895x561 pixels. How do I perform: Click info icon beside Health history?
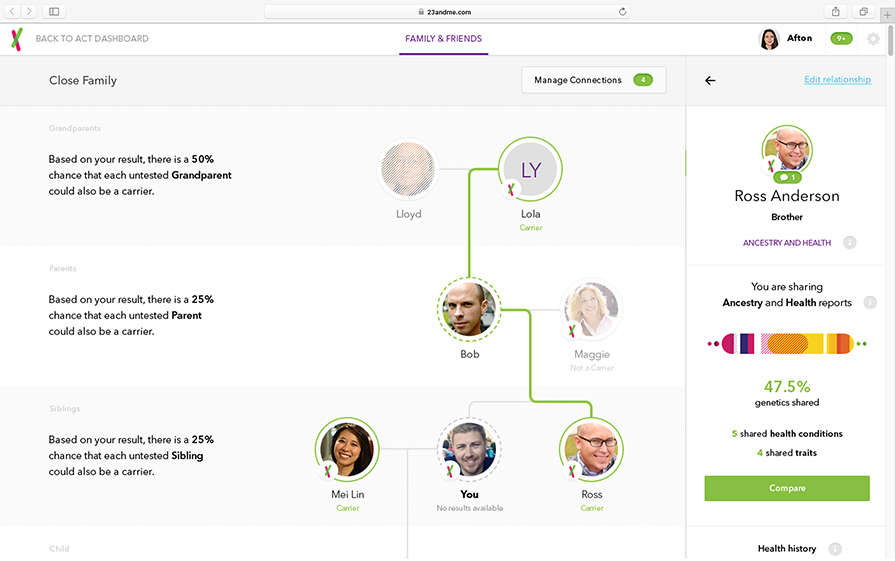835,549
